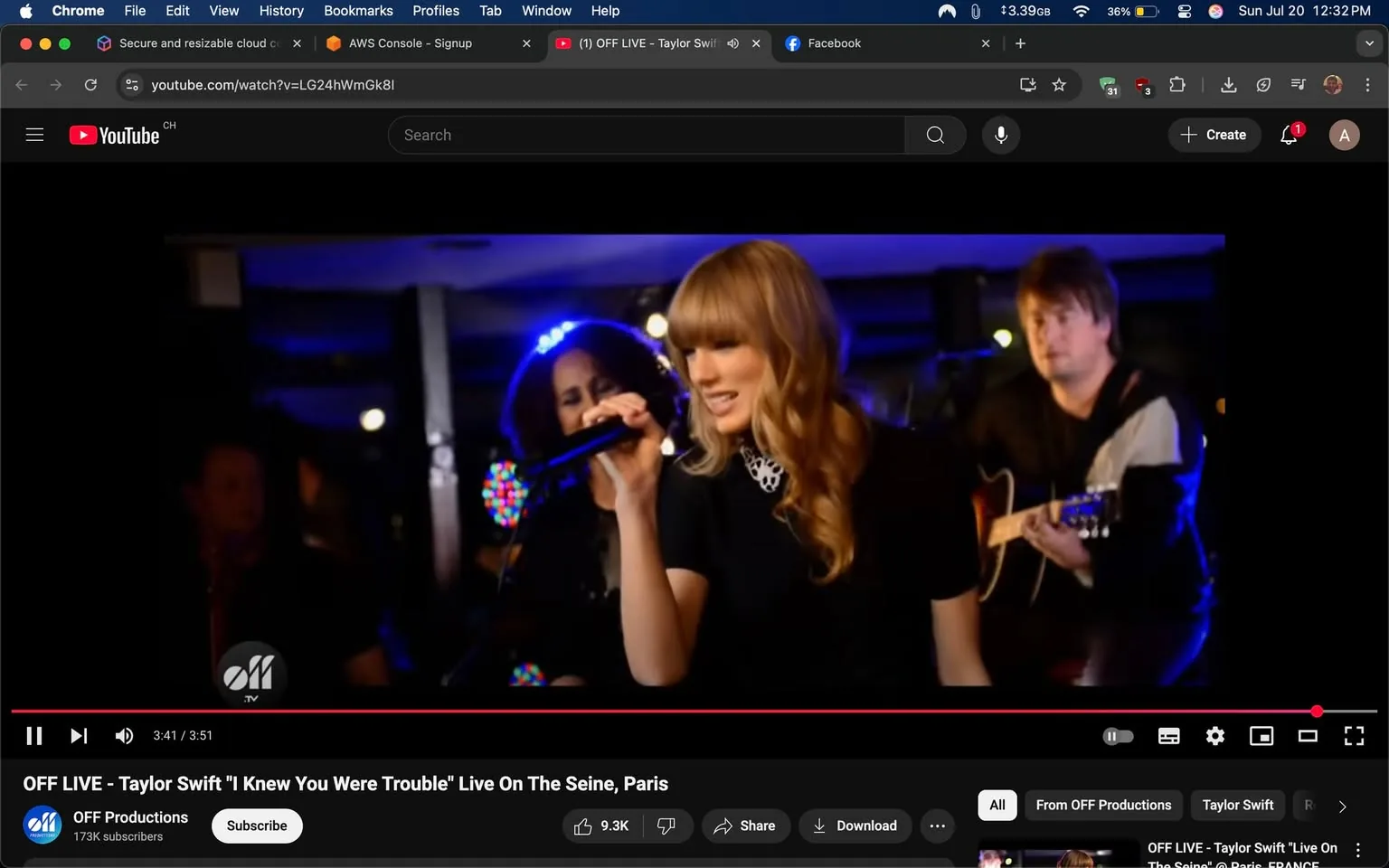Open the notifications bell
1389x868 pixels.
coord(1288,134)
